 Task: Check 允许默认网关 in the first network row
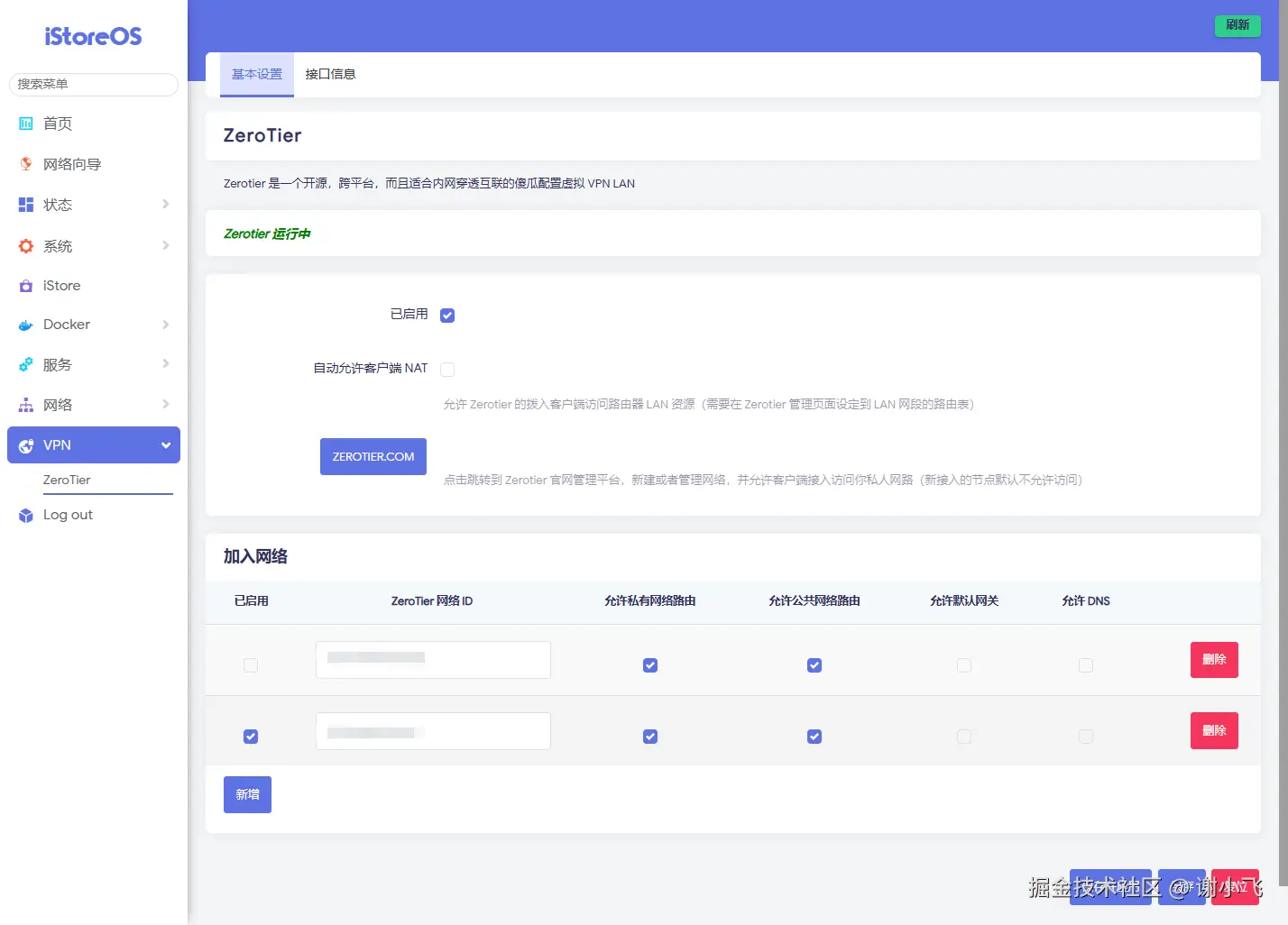(964, 665)
